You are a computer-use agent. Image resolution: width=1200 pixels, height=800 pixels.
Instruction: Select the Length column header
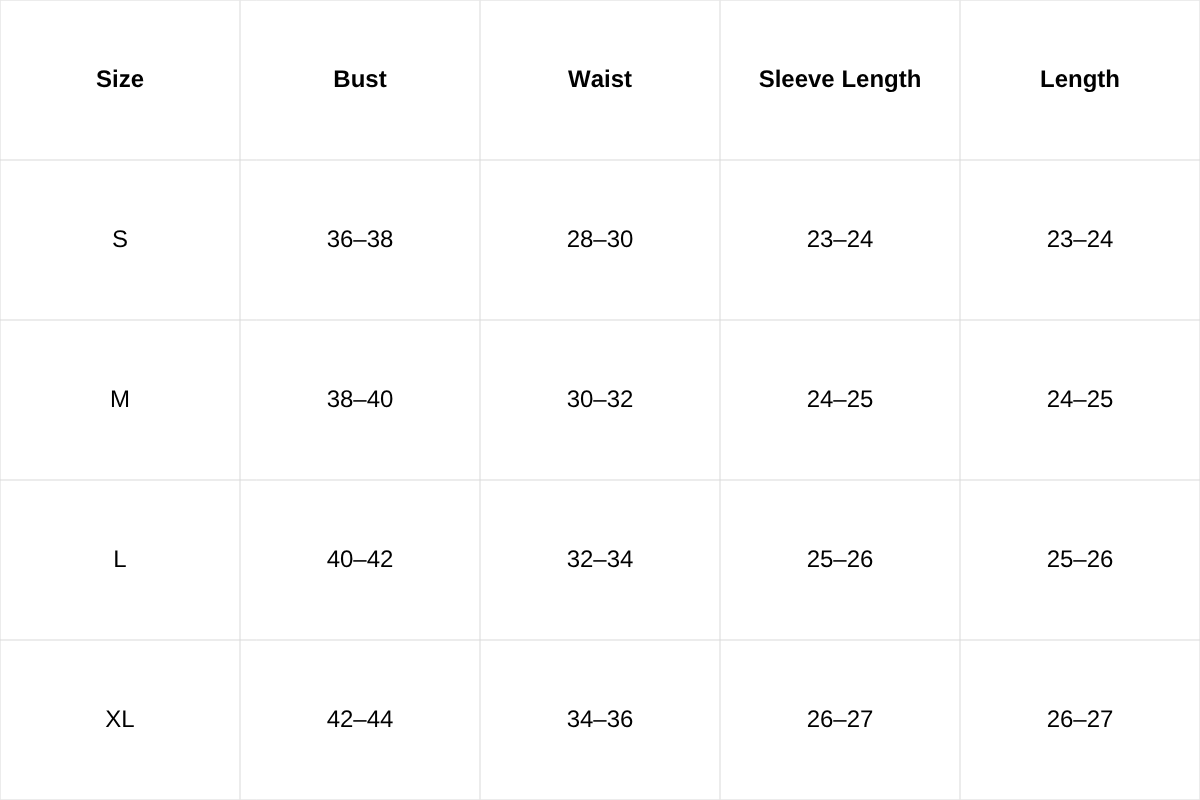tap(1080, 79)
